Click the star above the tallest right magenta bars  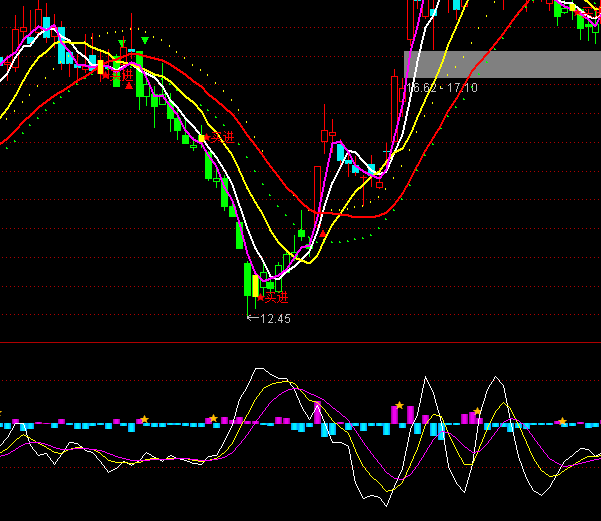click(x=399, y=405)
